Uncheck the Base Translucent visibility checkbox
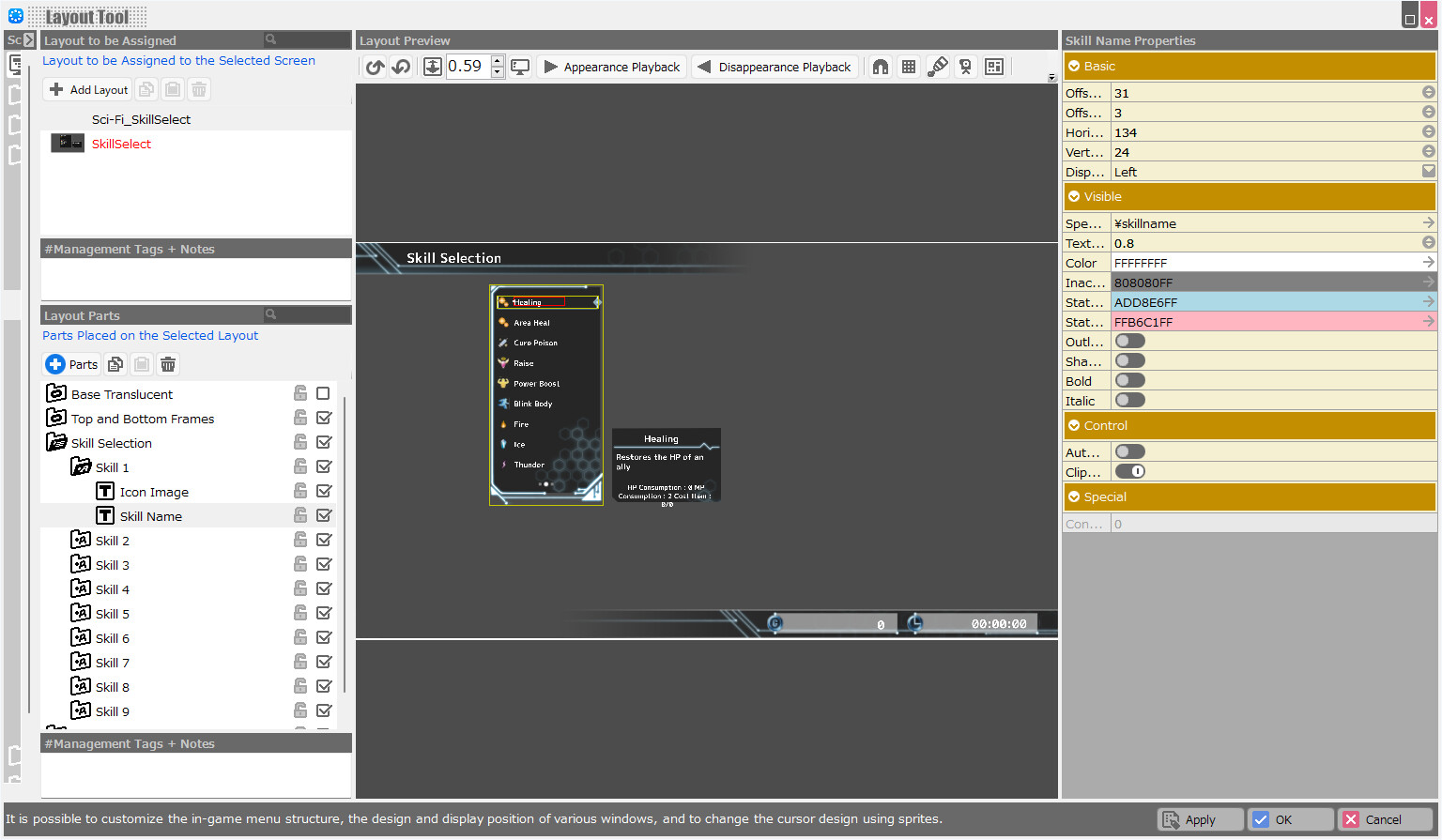The height and width of the screenshot is (840, 1442). pyautogui.click(x=323, y=392)
